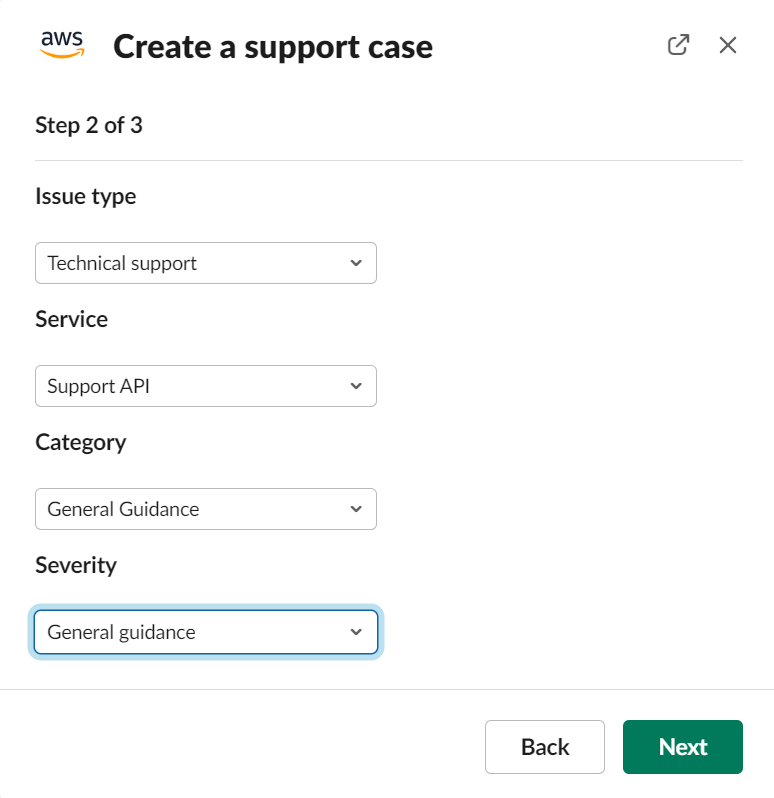Go Back to the previous step
Screen dimensions: 774x798
(545, 747)
